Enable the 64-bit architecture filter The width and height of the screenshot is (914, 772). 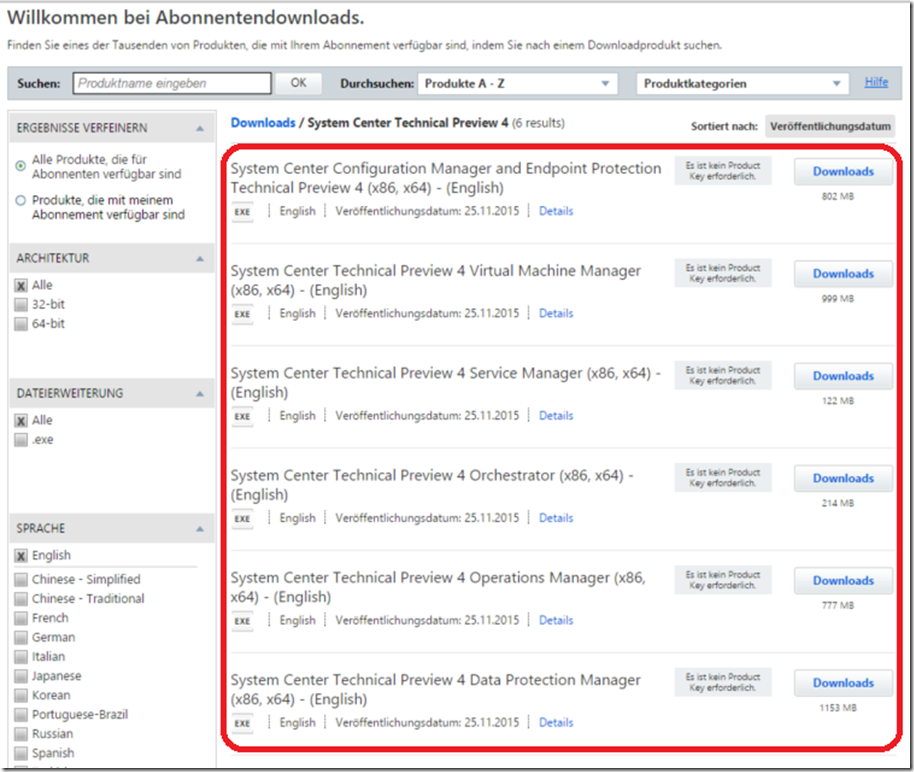coord(21,324)
